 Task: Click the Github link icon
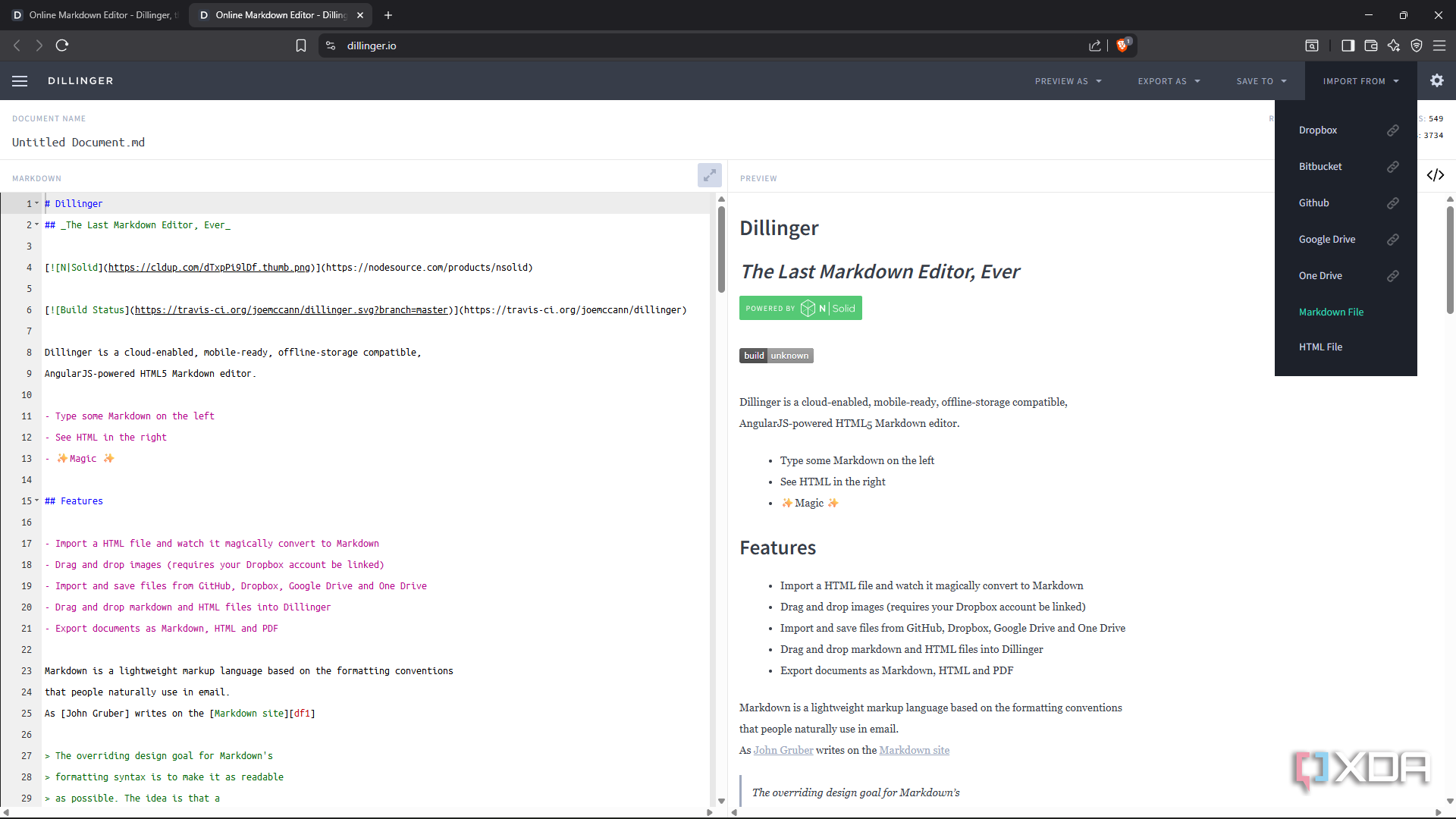[1393, 203]
